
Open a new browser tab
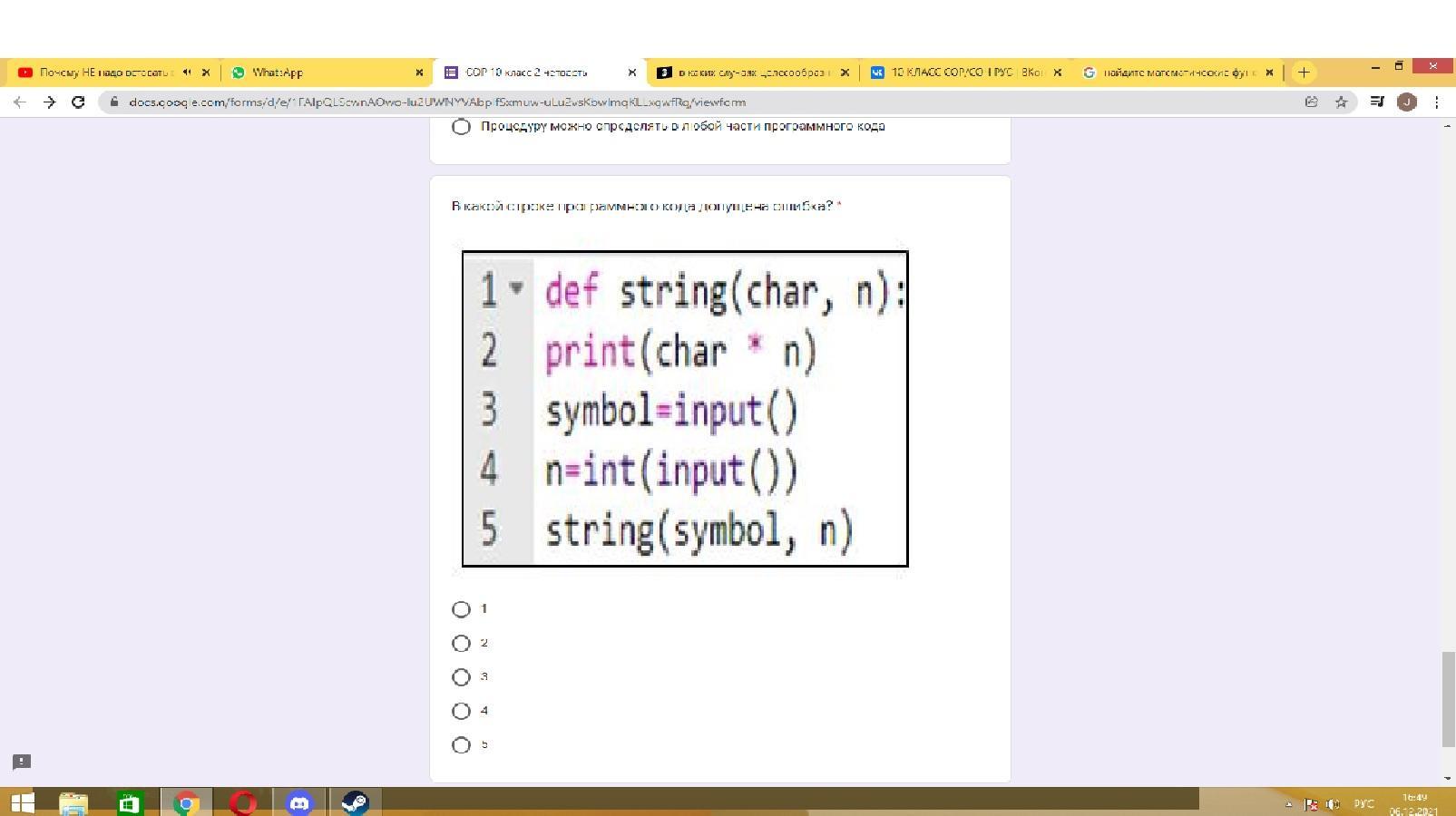click(x=1304, y=73)
